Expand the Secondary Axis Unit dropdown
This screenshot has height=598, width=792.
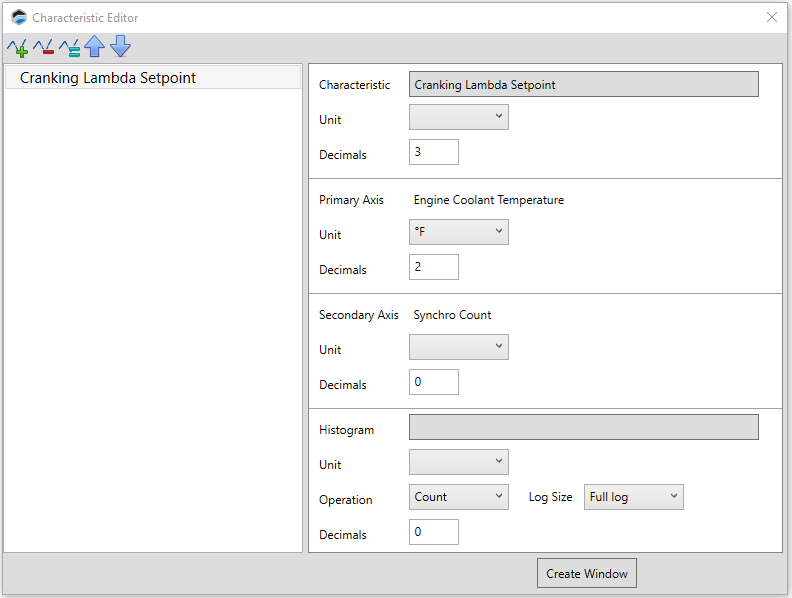pyautogui.click(x=458, y=348)
